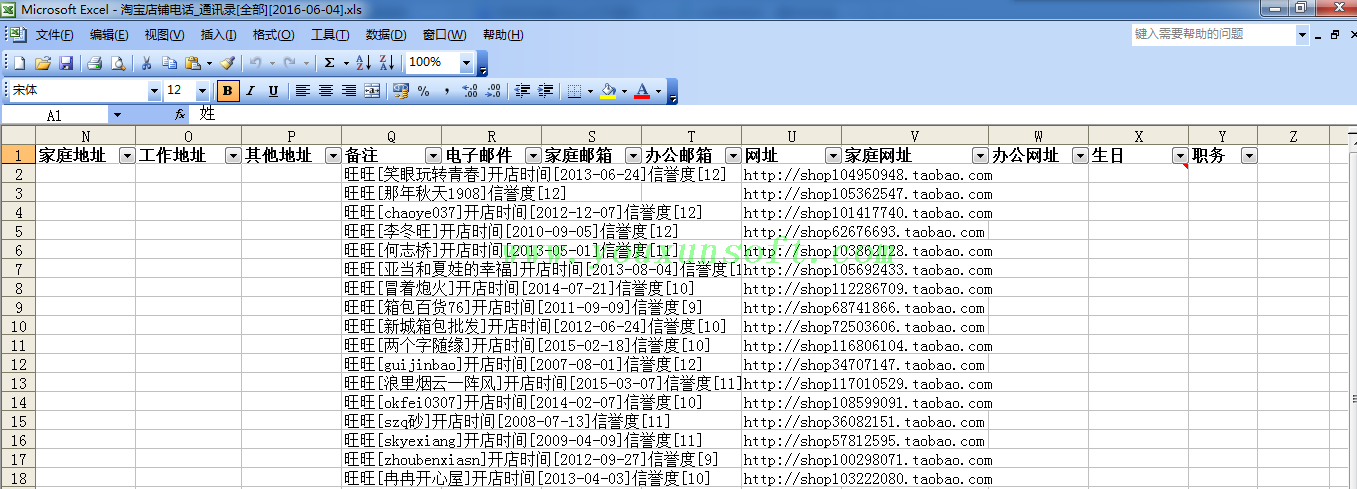Open the 工具(T) menu

[x=329, y=35]
